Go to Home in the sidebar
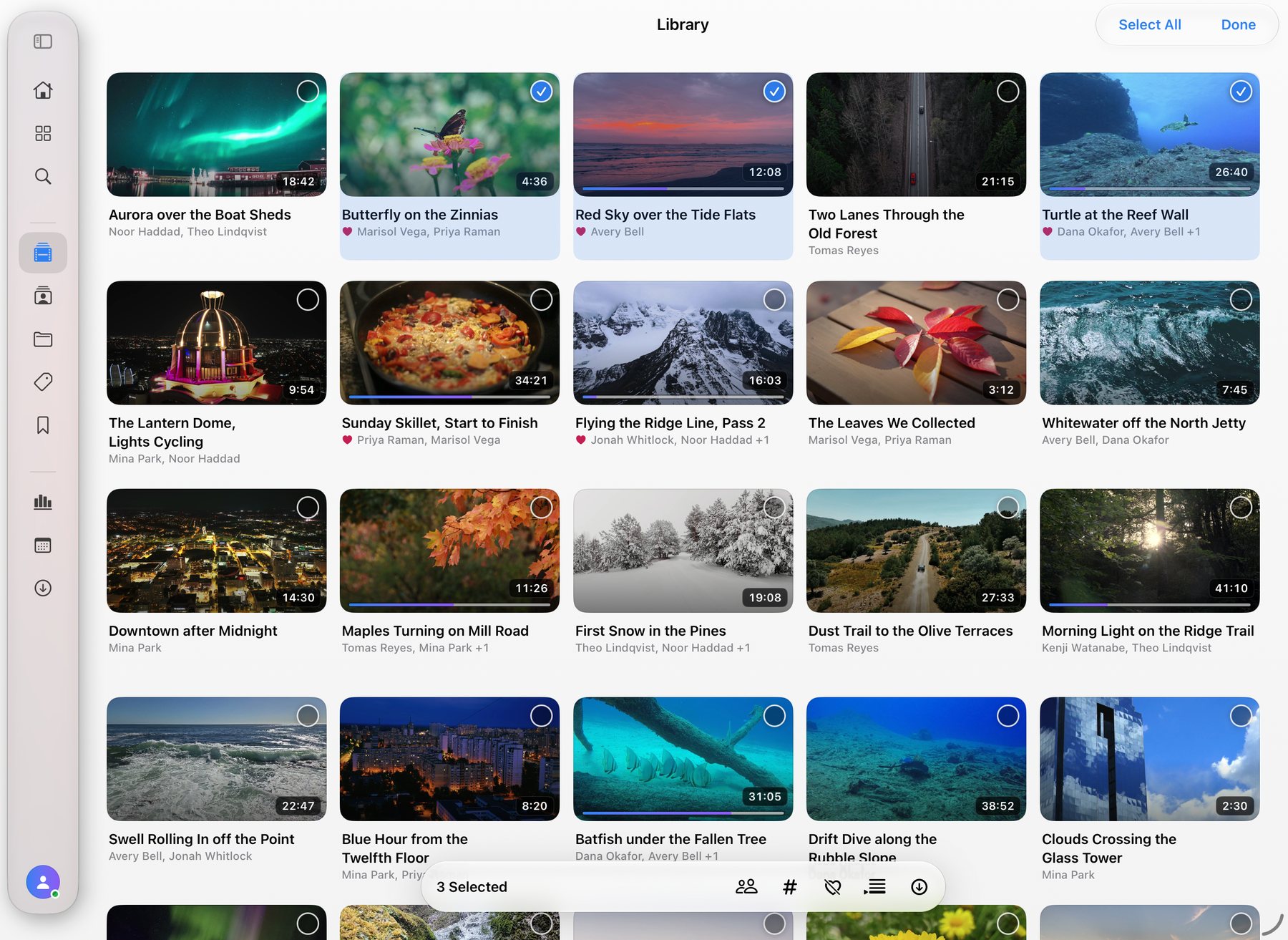1288x940 pixels. click(43, 90)
